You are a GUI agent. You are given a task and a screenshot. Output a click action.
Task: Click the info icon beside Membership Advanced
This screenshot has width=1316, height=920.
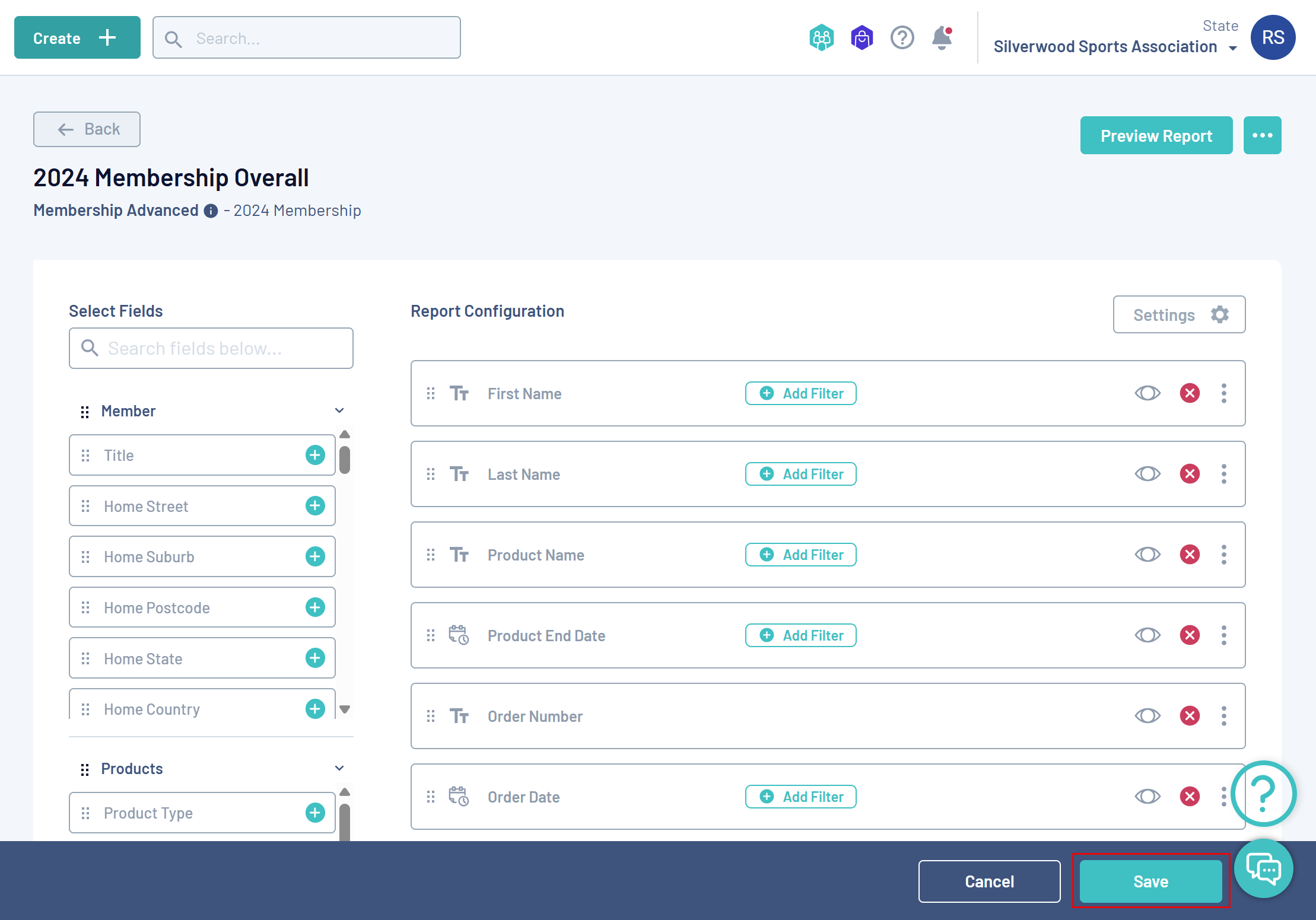tap(211, 211)
